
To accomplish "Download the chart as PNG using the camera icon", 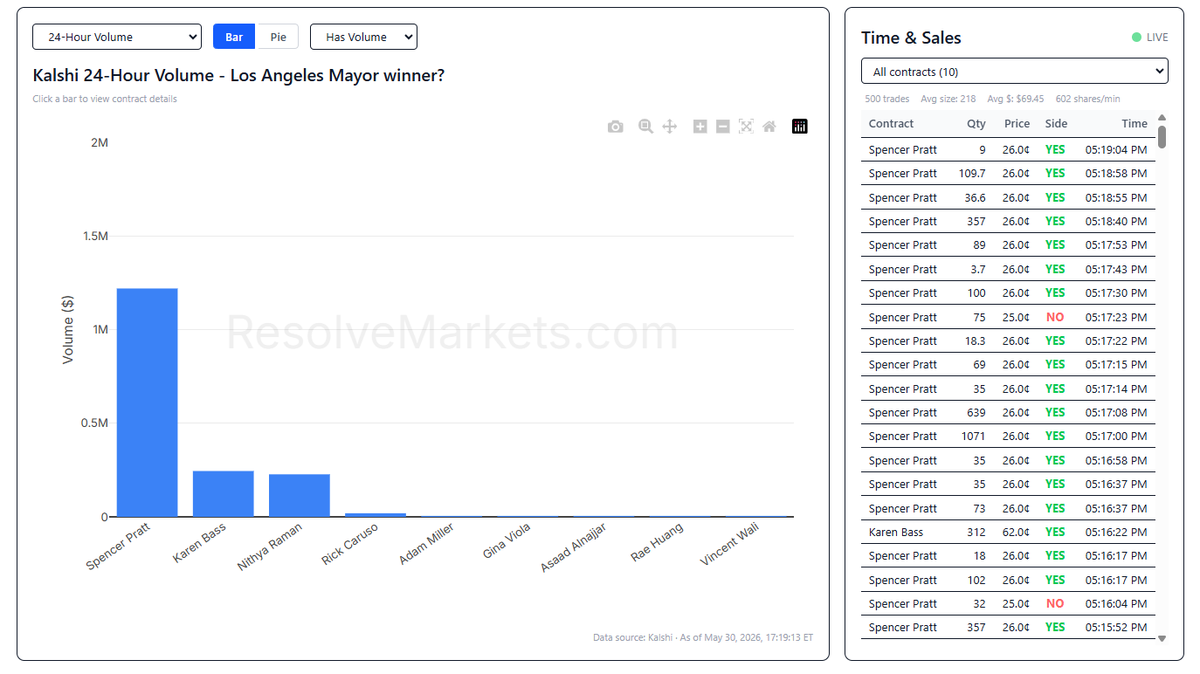I will pyautogui.click(x=615, y=126).
